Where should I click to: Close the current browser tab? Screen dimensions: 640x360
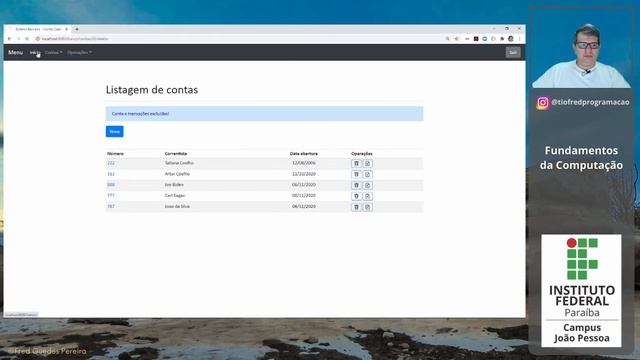pyautogui.click(x=67, y=29)
